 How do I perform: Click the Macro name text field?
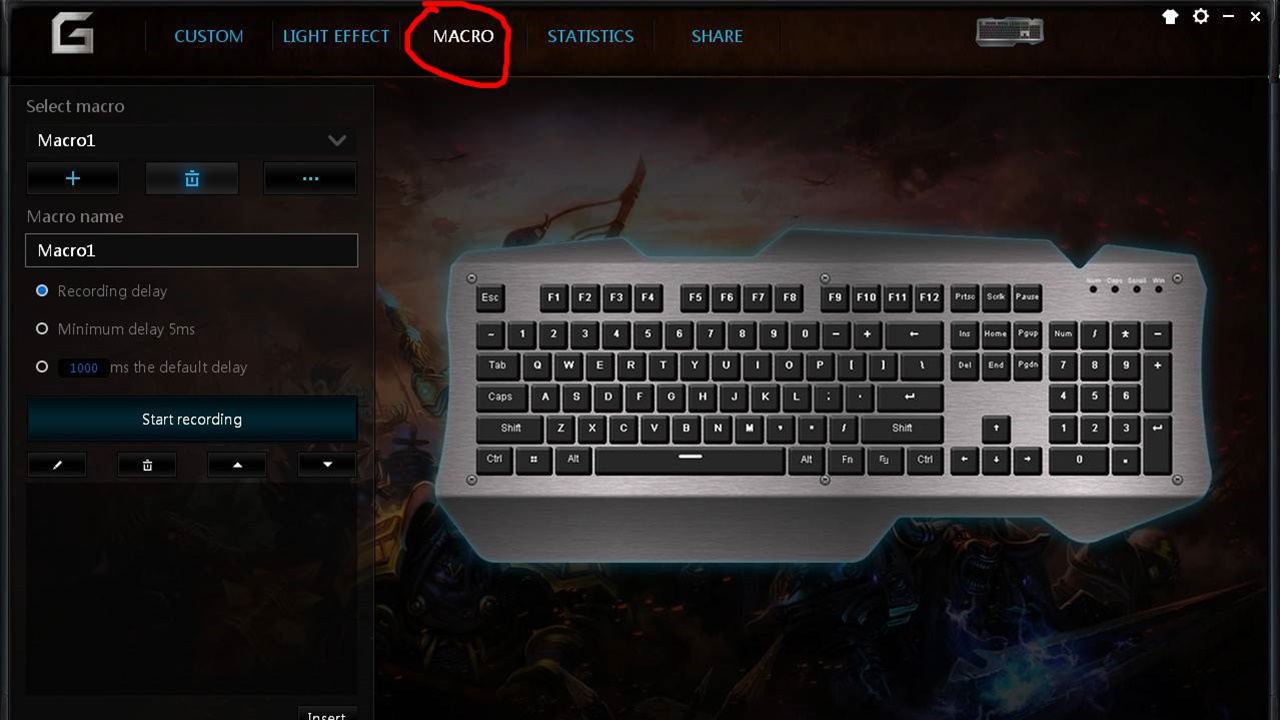coord(191,250)
